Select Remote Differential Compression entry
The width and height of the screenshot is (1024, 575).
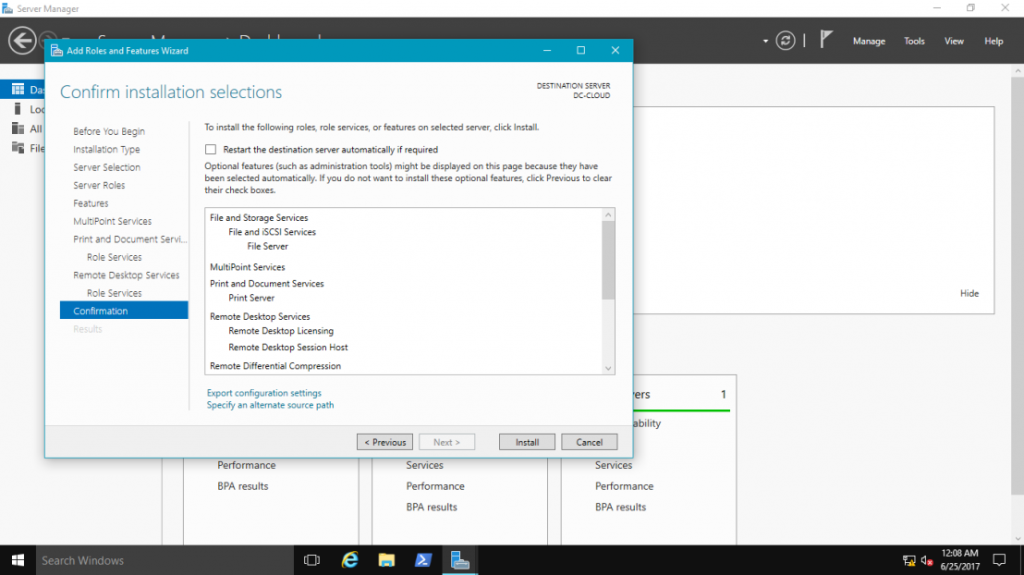[275, 367]
